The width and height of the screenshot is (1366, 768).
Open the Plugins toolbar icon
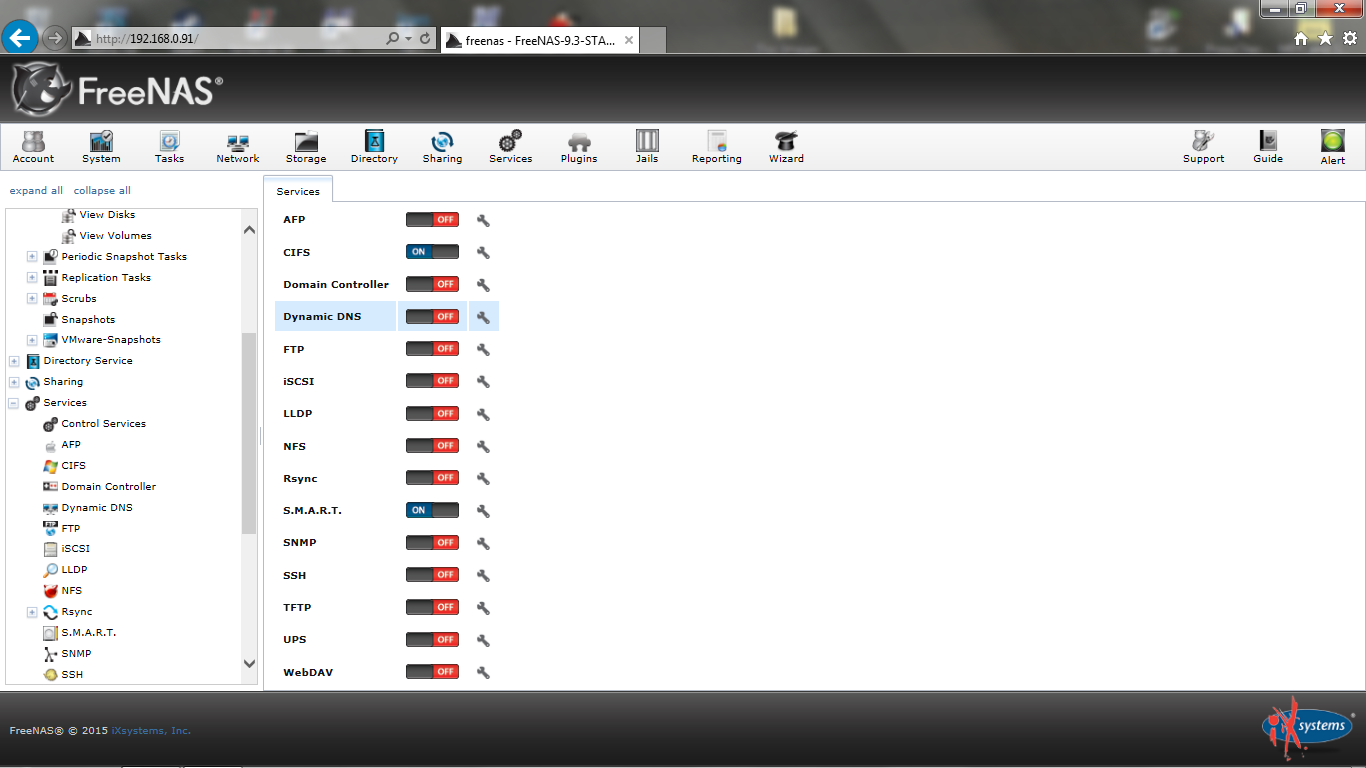click(579, 146)
